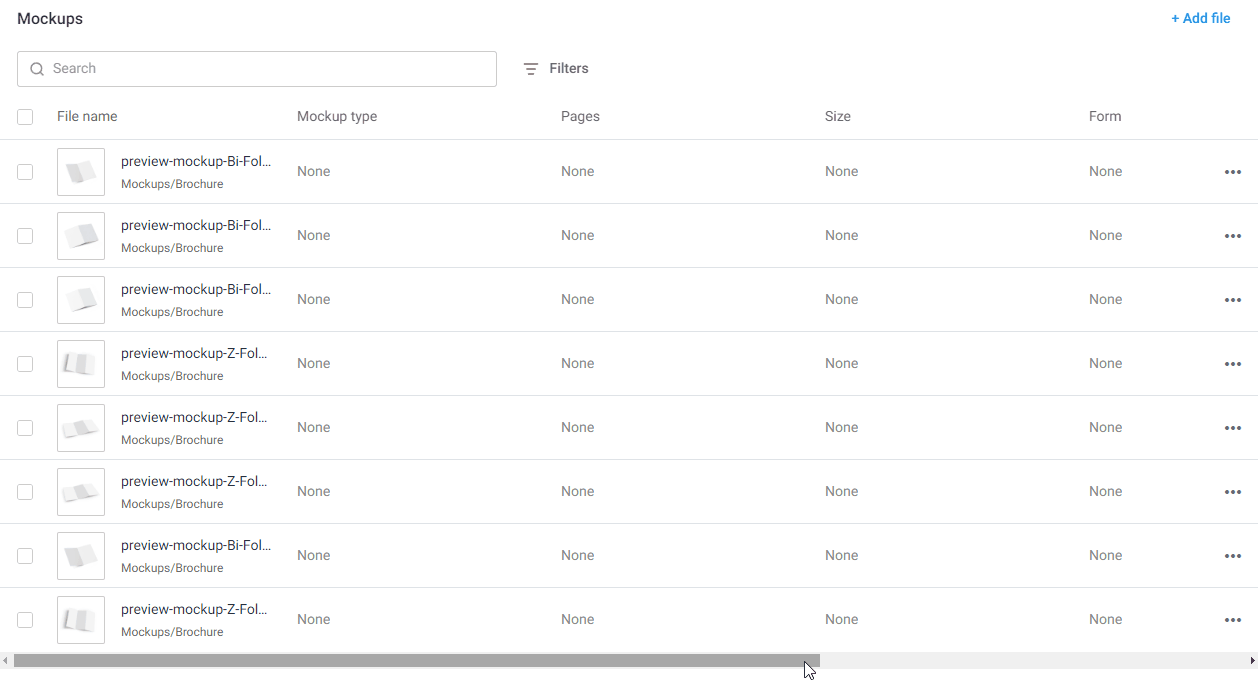The width and height of the screenshot is (1258, 682).
Task: Click the horizontal scrollbar's right arrow
Action: (1252, 661)
